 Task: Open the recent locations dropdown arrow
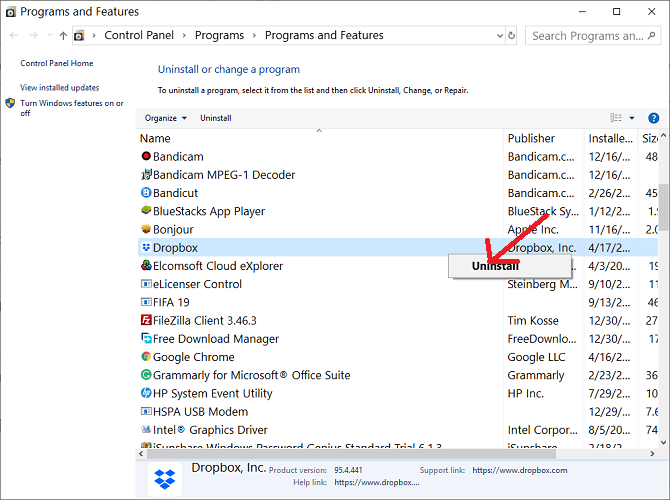coord(50,35)
